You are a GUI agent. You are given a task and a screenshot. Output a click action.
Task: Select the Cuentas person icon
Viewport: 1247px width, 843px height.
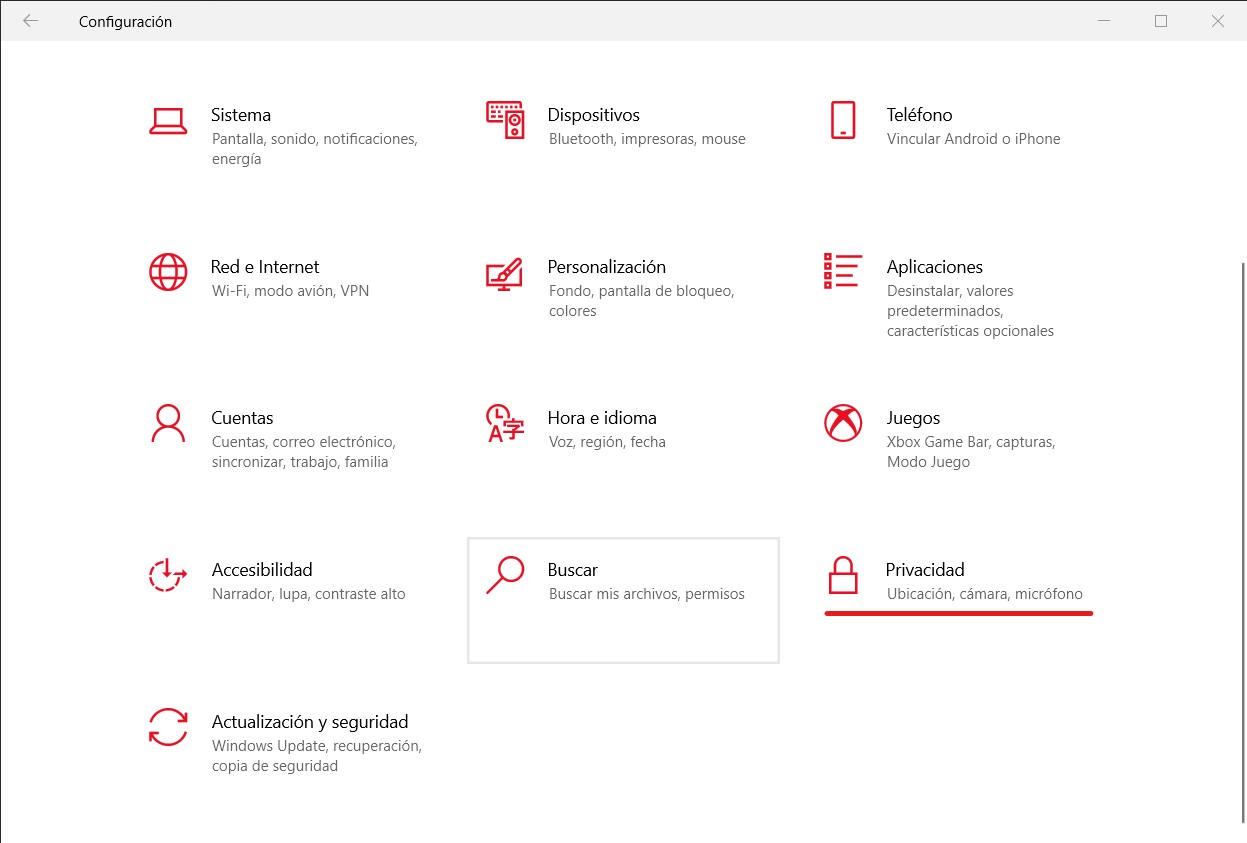pos(168,423)
